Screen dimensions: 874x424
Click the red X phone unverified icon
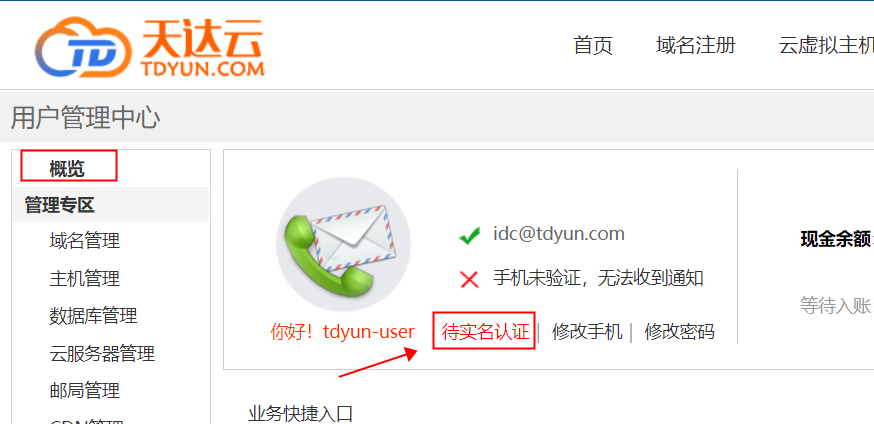(470, 279)
